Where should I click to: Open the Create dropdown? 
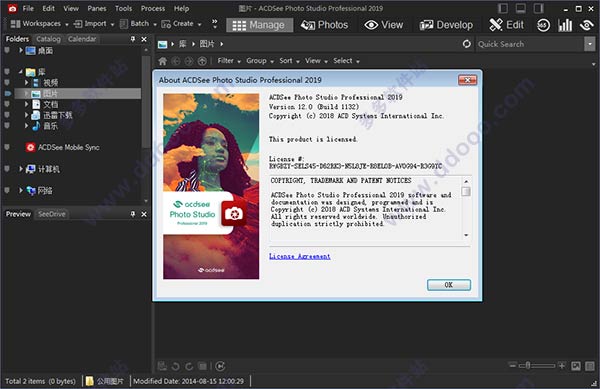[x=181, y=24]
